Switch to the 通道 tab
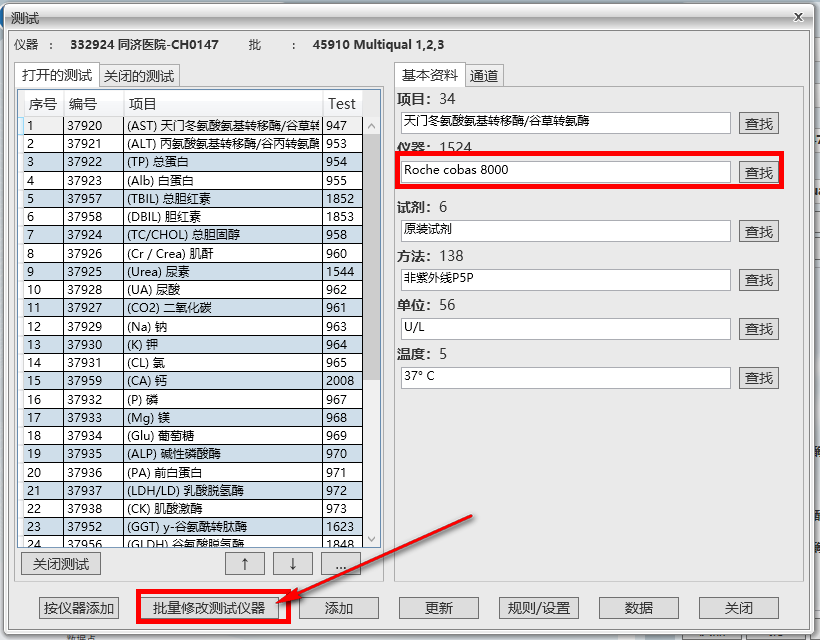The width and height of the screenshot is (820, 640). click(486, 74)
